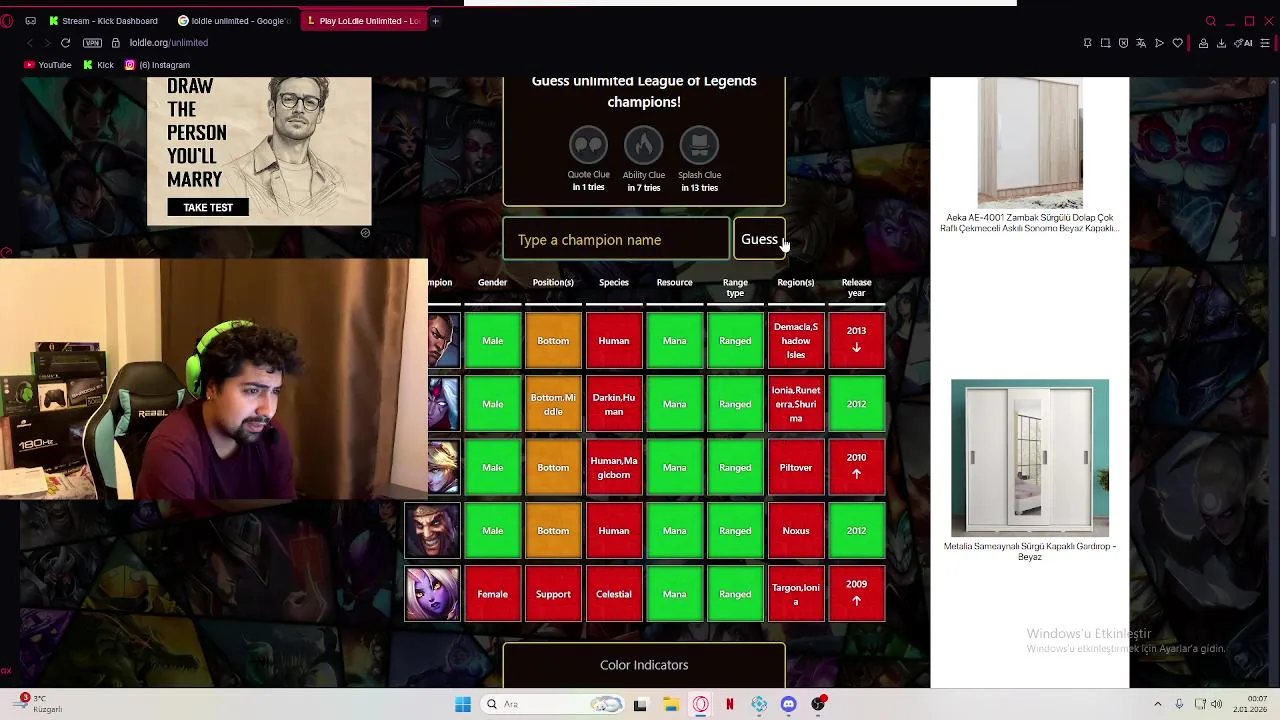Go forward to next page
The image size is (1280, 720).
coord(46,43)
